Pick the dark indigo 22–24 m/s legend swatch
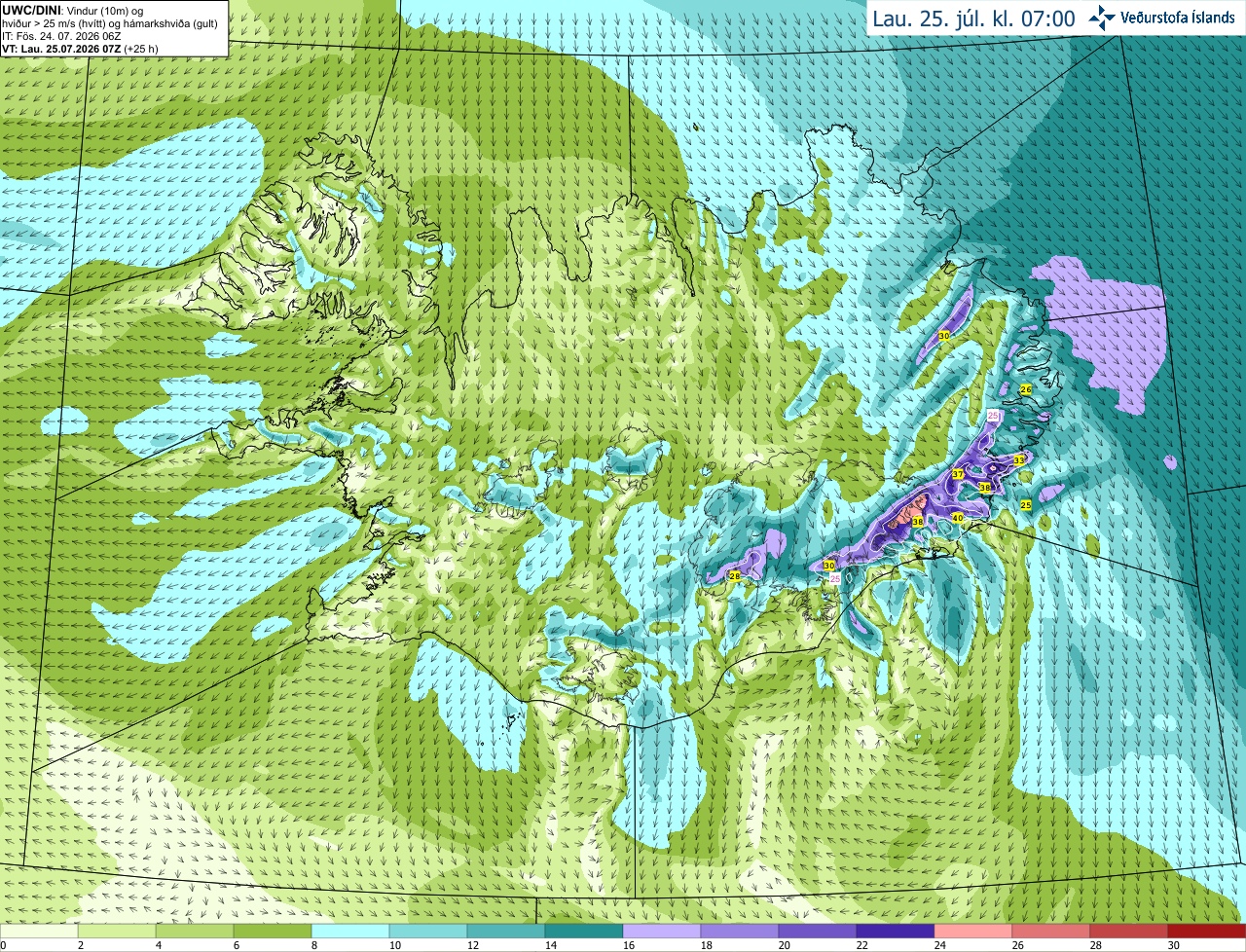Image resolution: width=1246 pixels, height=952 pixels. tap(896, 932)
